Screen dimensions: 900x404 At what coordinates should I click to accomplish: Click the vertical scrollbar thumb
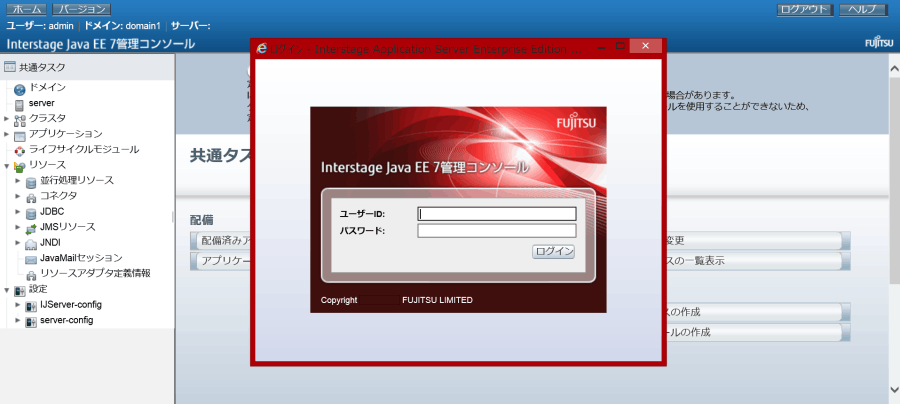pos(894,179)
